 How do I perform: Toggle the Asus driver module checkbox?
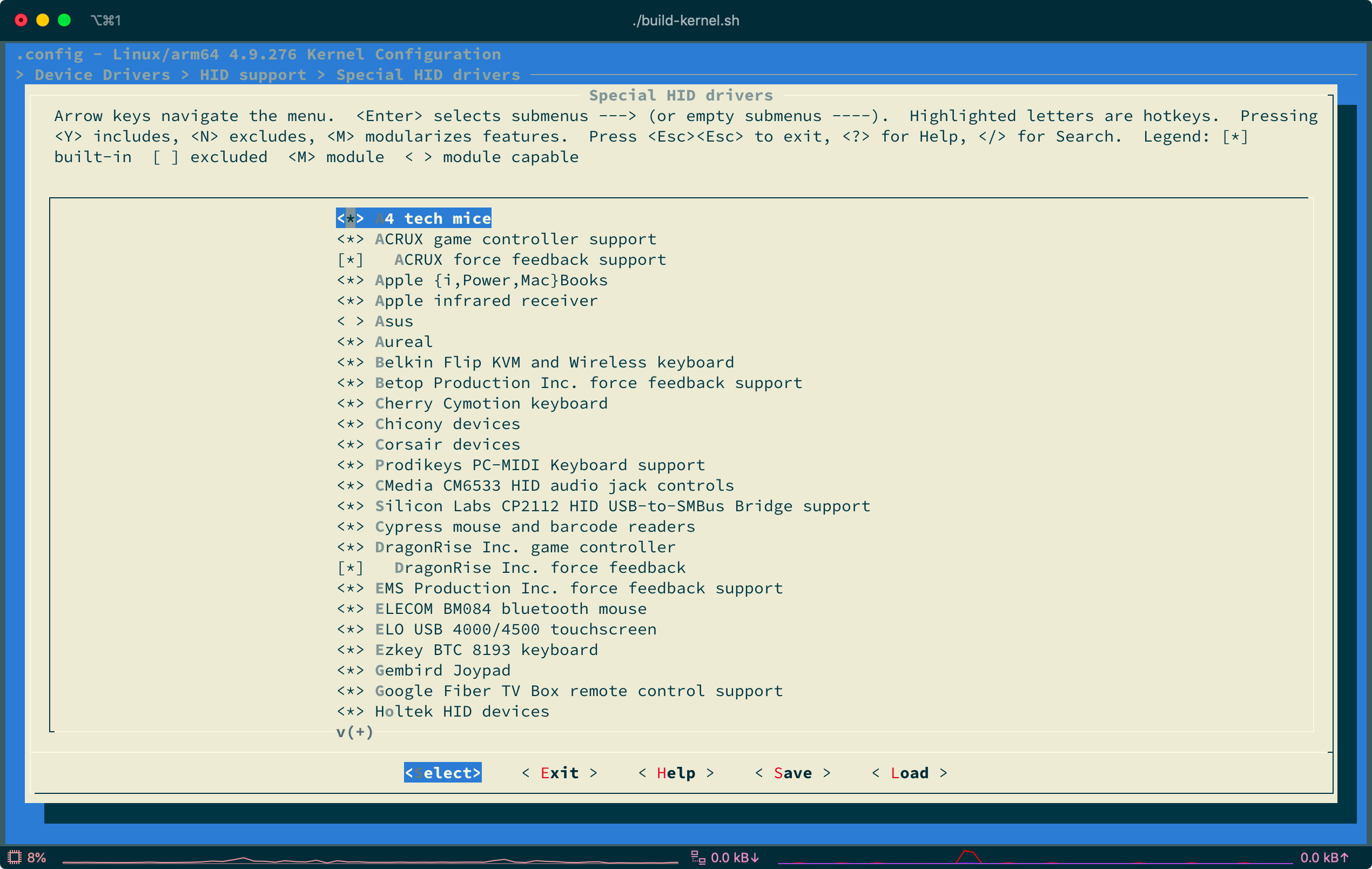[350, 322]
